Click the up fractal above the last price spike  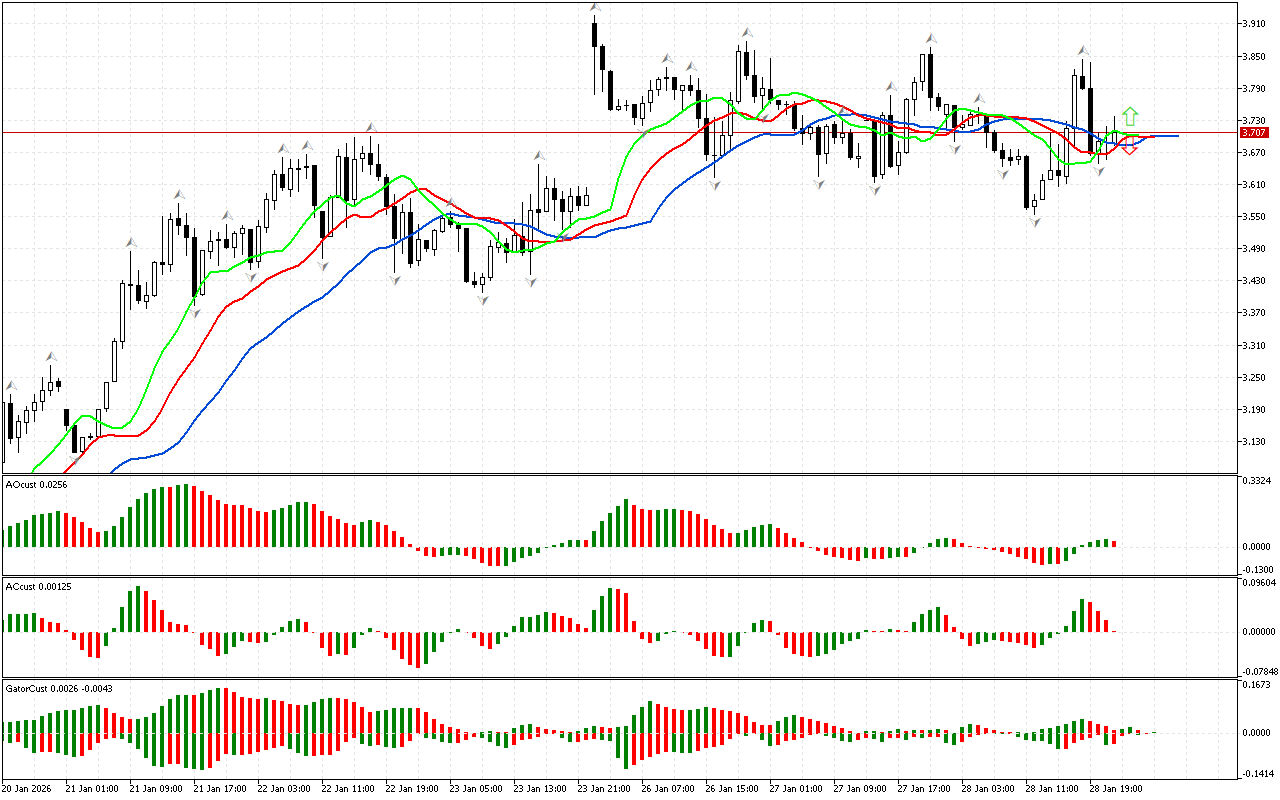(1083, 50)
